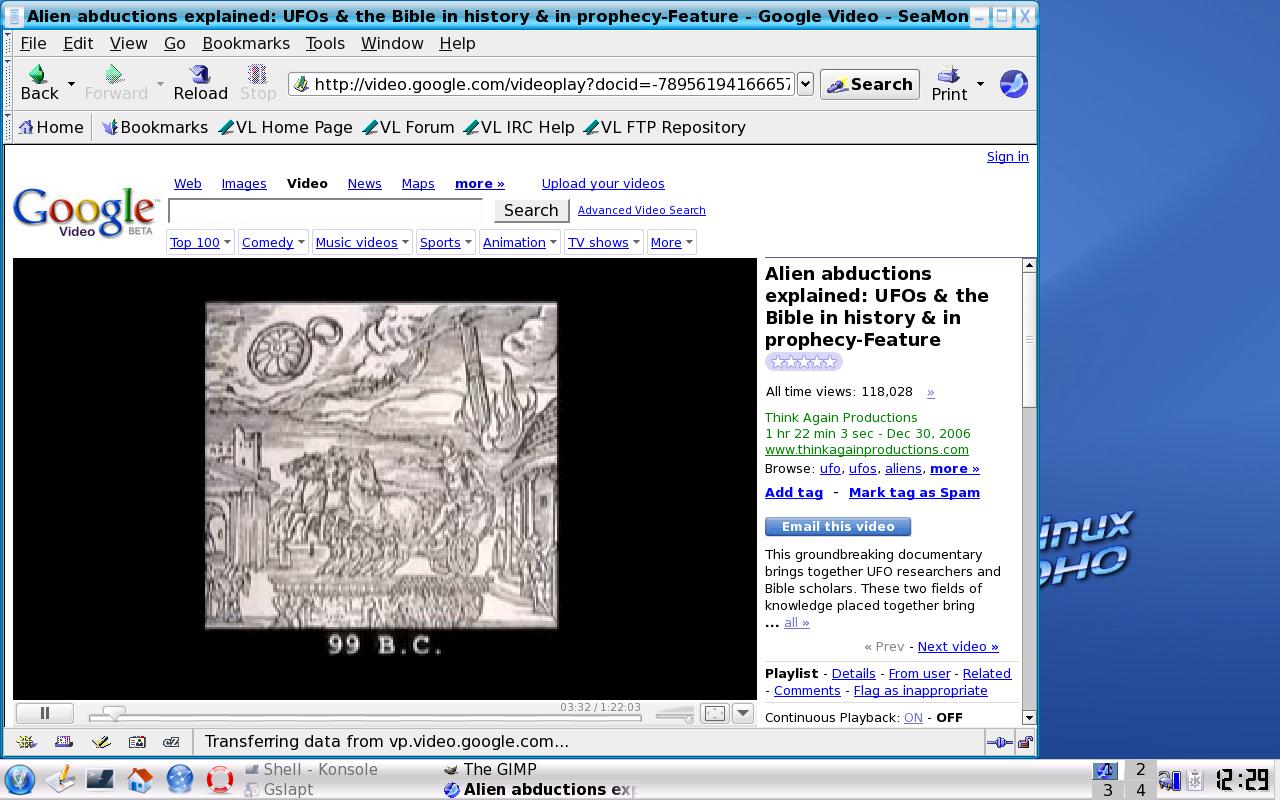Open Address Book from the status bar
The image size is (1280, 800).
pyautogui.click(x=137, y=742)
